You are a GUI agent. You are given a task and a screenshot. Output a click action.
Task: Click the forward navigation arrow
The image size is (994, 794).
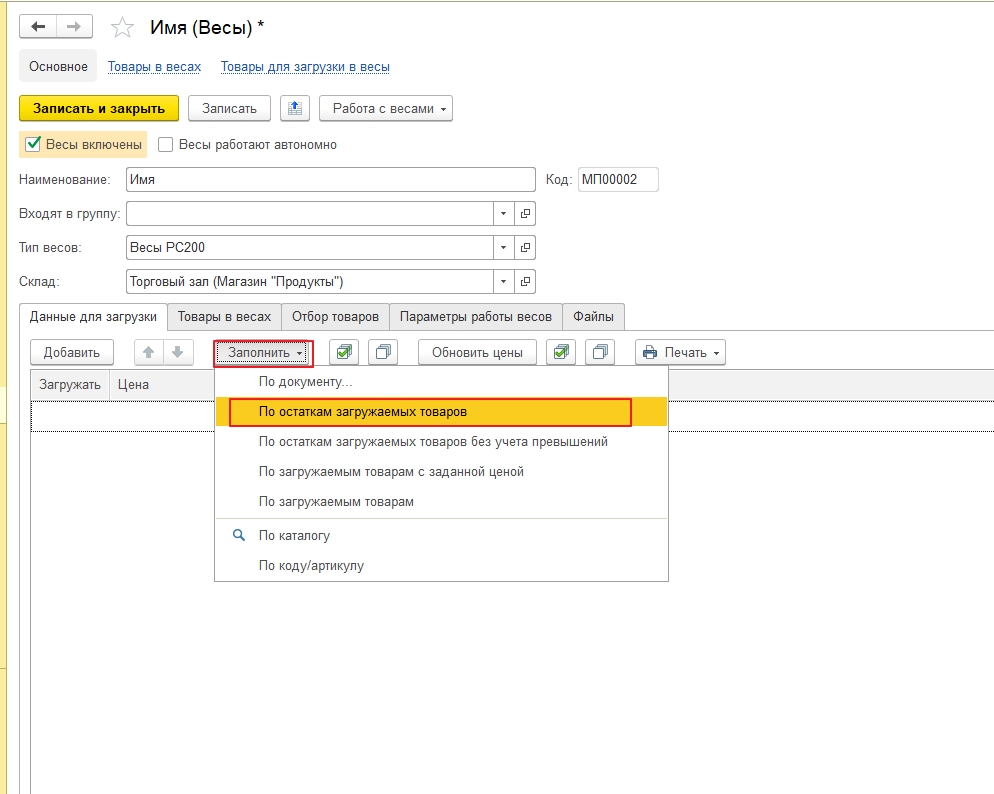coord(74,27)
